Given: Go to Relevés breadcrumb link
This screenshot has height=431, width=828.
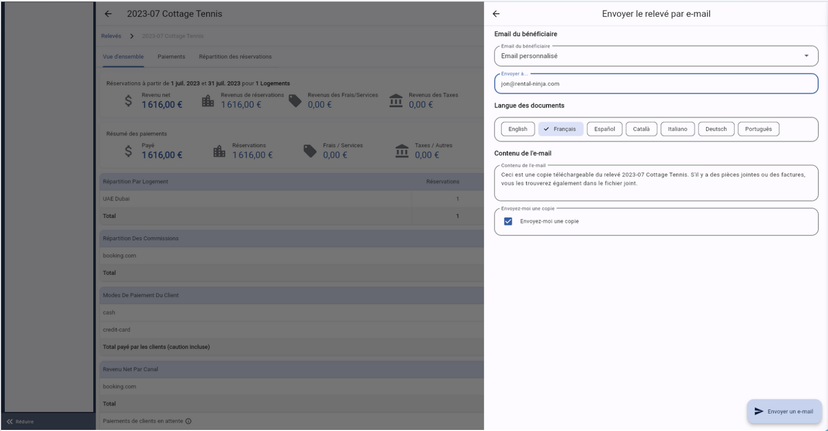Looking at the screenshot, I should coord(111,36).
